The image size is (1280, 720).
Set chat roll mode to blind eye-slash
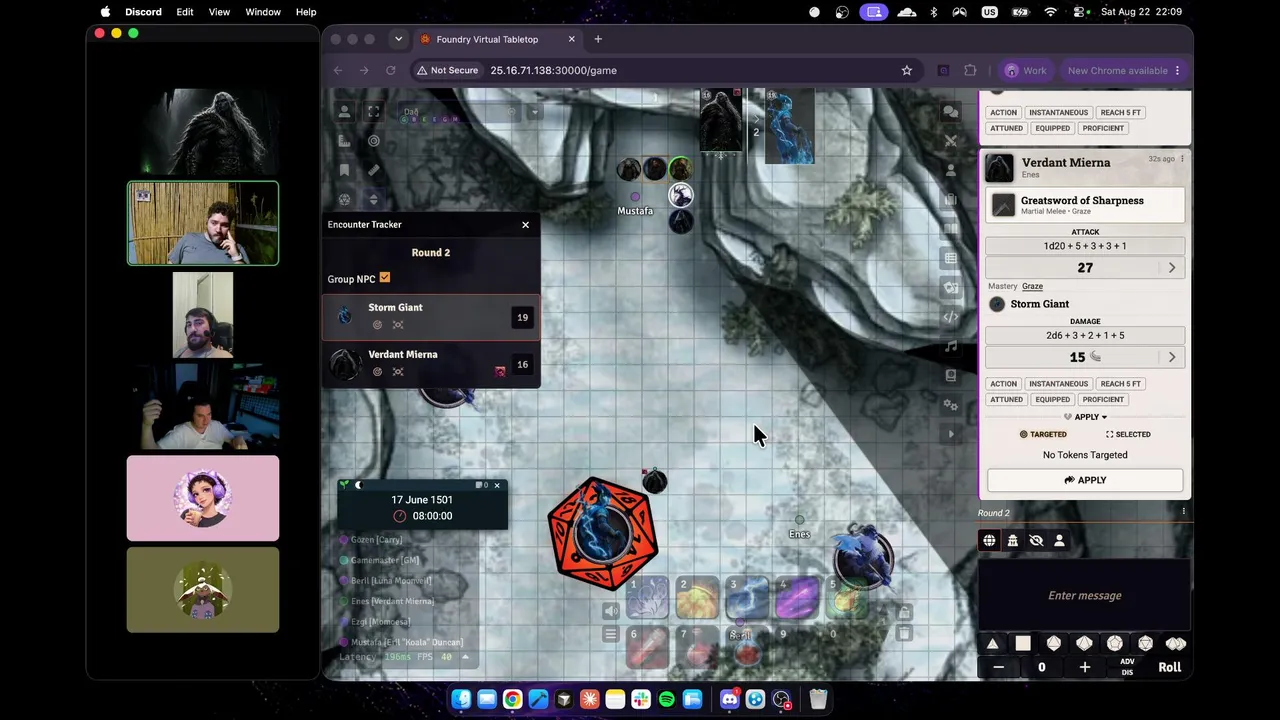[1036, 541]
